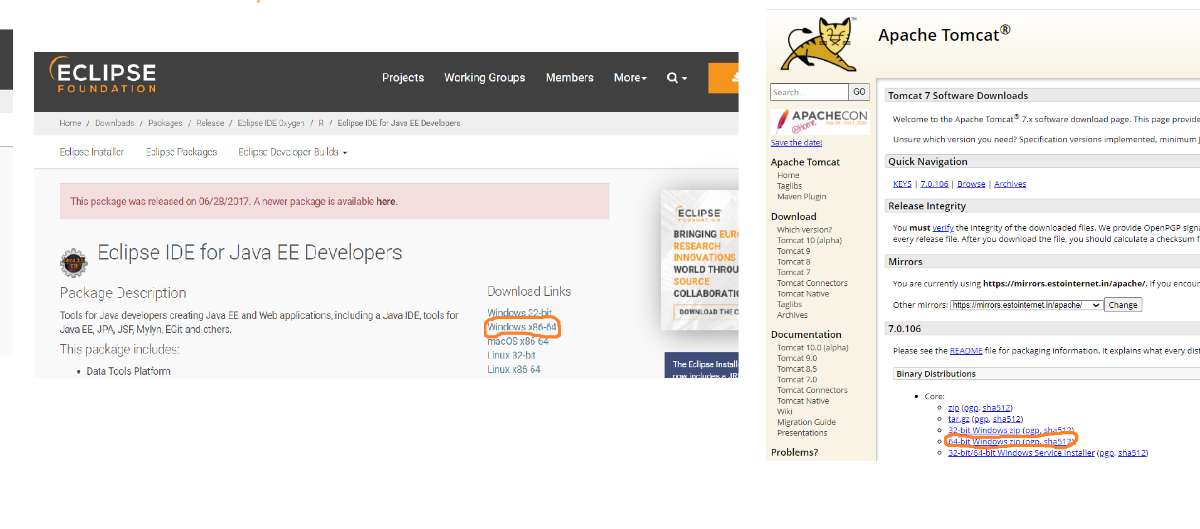This screenshot has width=1200, height=529.
Task: Open Tomcat 8.5 documentation
Action: coord(797,369)
